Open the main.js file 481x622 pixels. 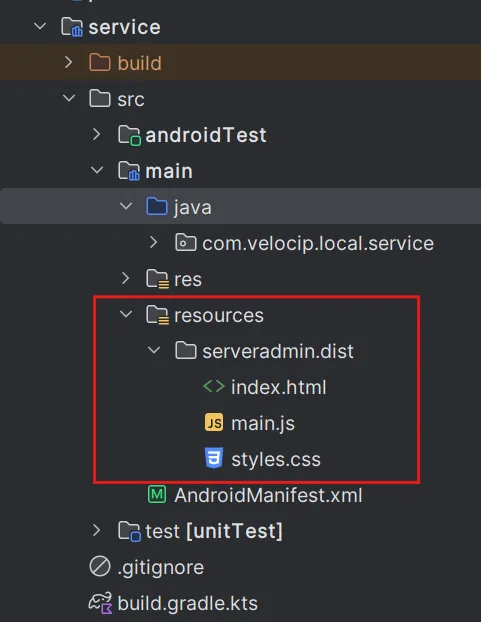(x=263, y=423)
